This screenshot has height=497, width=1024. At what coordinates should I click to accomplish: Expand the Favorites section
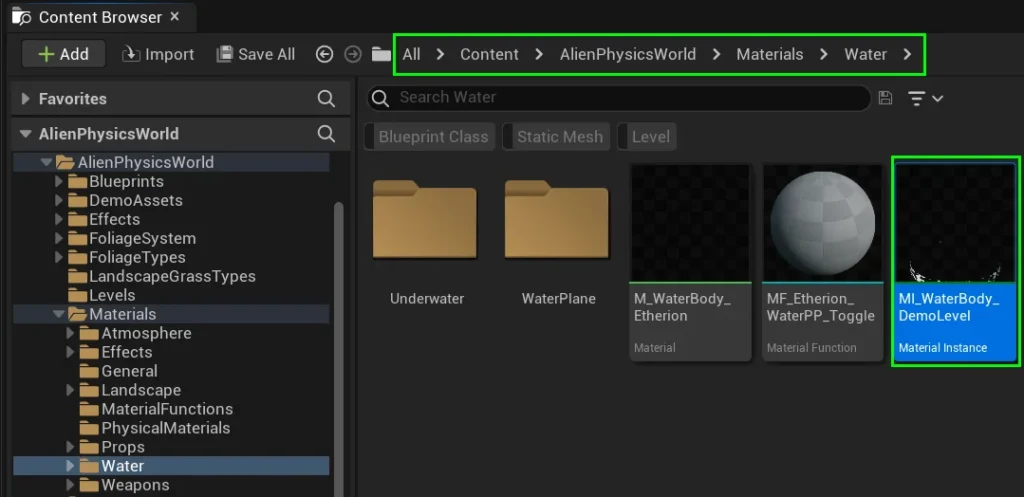point(26,99)
